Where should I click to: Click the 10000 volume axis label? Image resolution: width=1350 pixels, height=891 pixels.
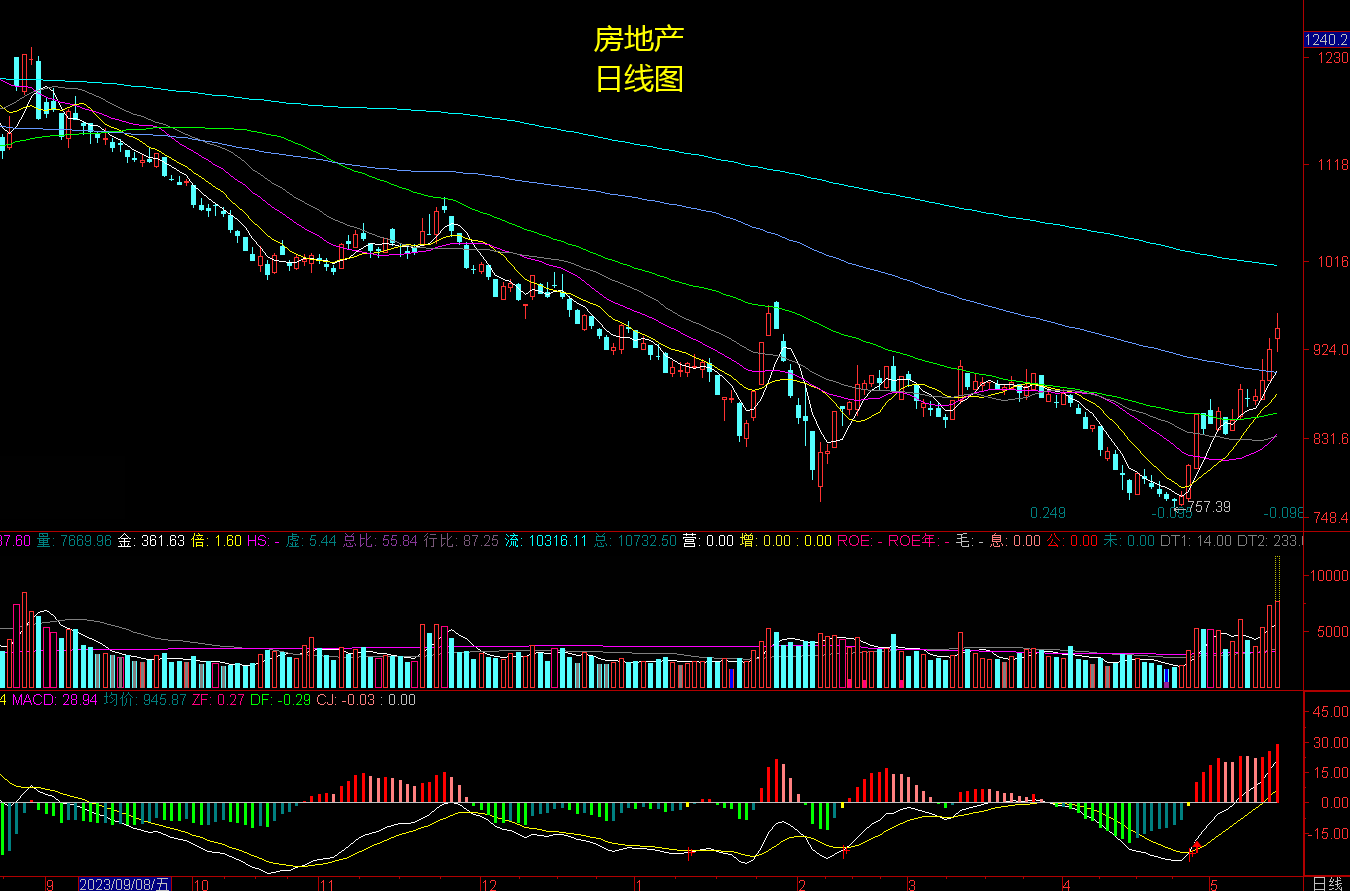coord(1328,576)
